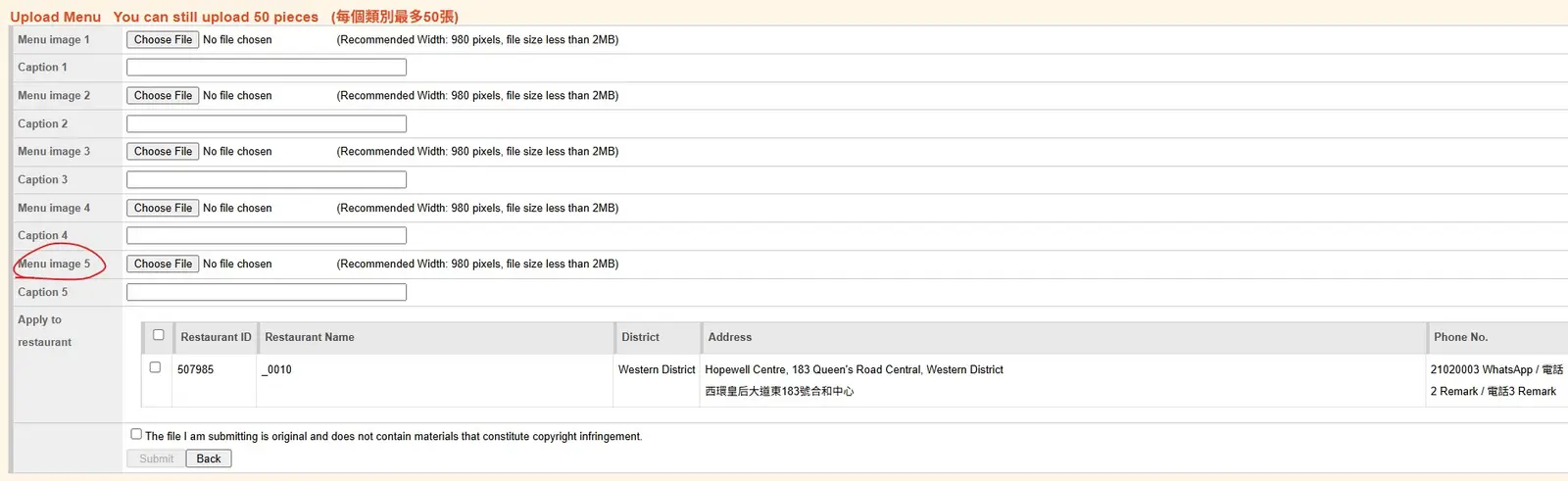Click Choose File for Menu image 4
Image resolution: width=1568 pixels, height=481 pixels.
click(163, 209)
